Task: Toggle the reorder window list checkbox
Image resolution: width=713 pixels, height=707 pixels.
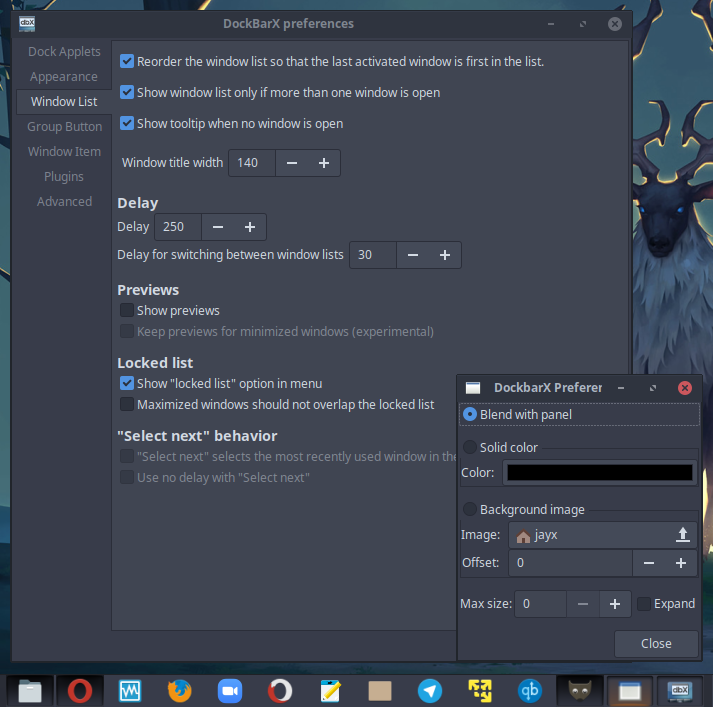Action: (127, 61)
